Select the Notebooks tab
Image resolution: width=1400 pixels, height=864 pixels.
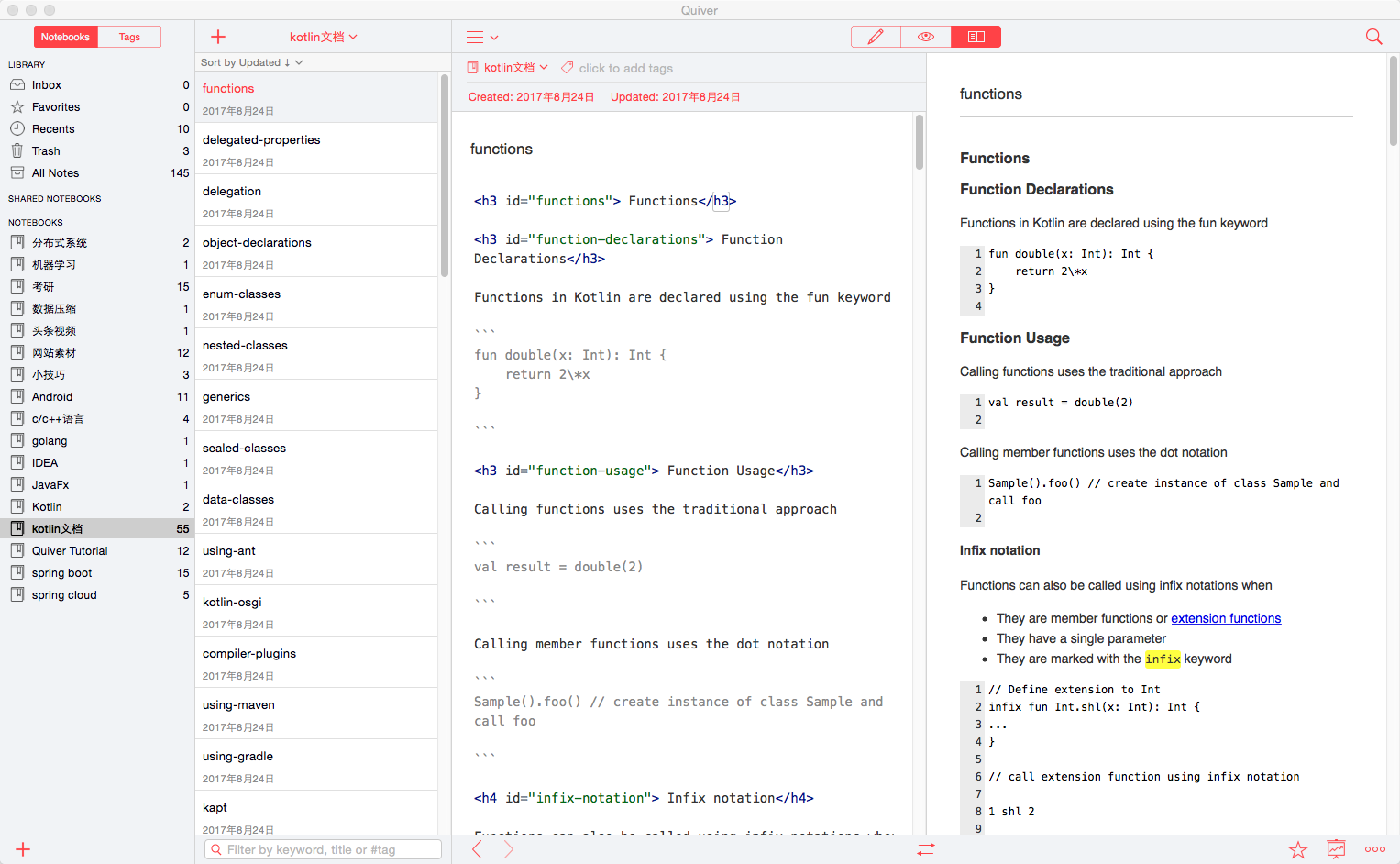pyautogui.click(x=65, y=37)
